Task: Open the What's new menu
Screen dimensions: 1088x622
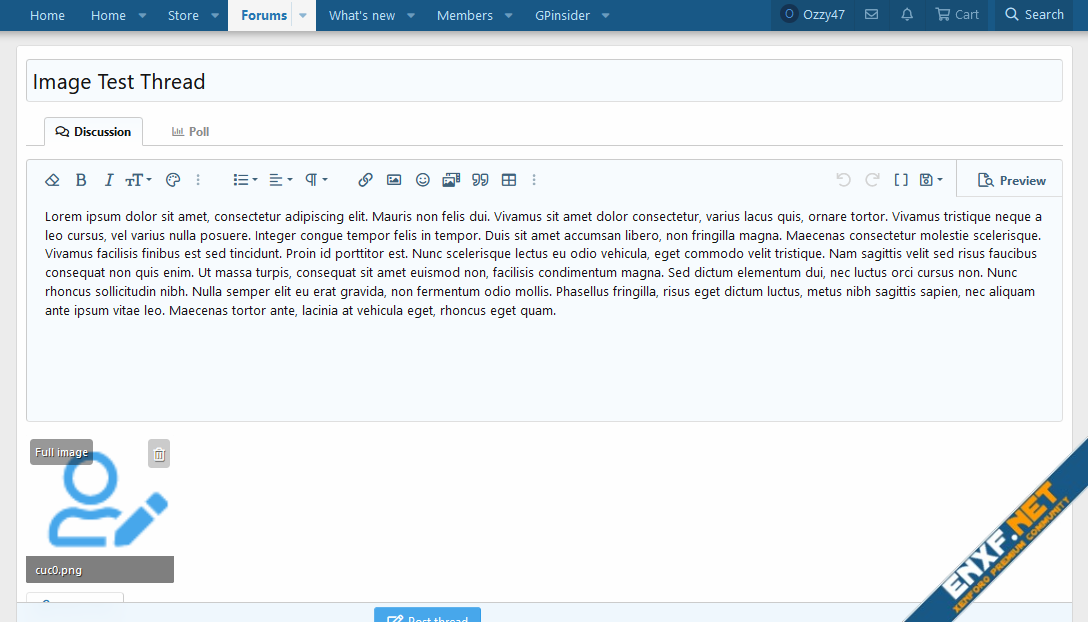Action: (361, 15)
